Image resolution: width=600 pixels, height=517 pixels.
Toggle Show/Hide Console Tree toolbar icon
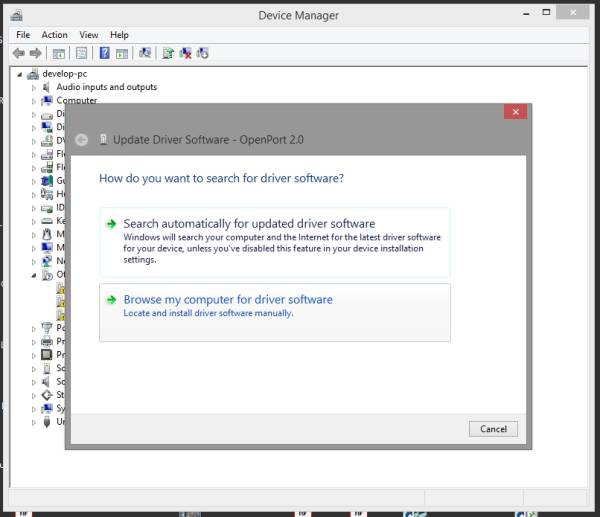tap(59, 54)
